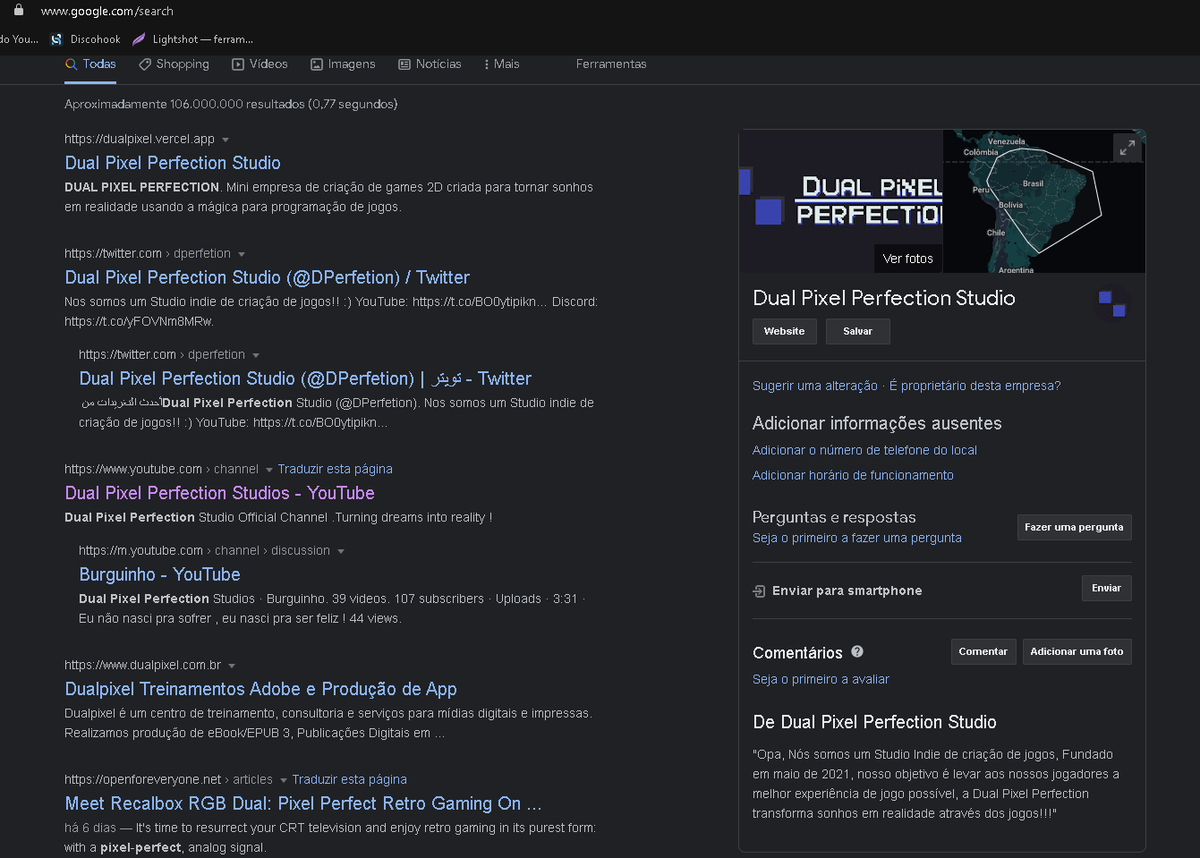Viewport: 1200px width, 858px height.
Task: Click the lock icon beside the address
Action: coord(17,10)
